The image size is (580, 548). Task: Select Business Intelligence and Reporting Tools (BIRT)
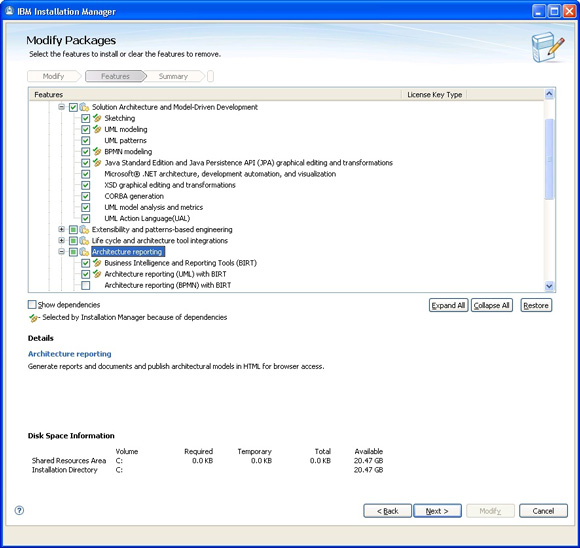181,263
